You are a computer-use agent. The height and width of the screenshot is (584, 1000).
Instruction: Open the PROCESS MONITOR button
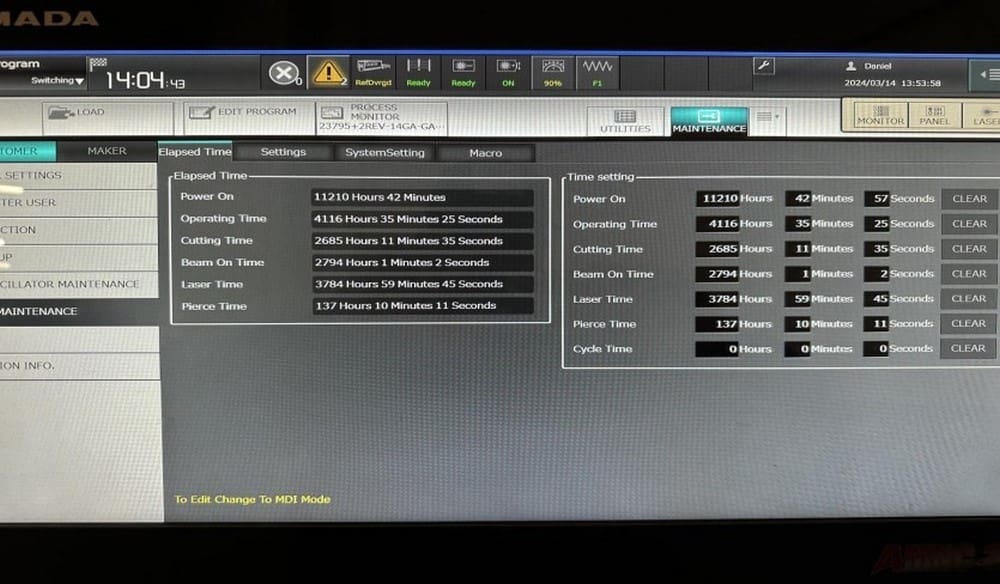pyautogui.click(x=381, y=117)
